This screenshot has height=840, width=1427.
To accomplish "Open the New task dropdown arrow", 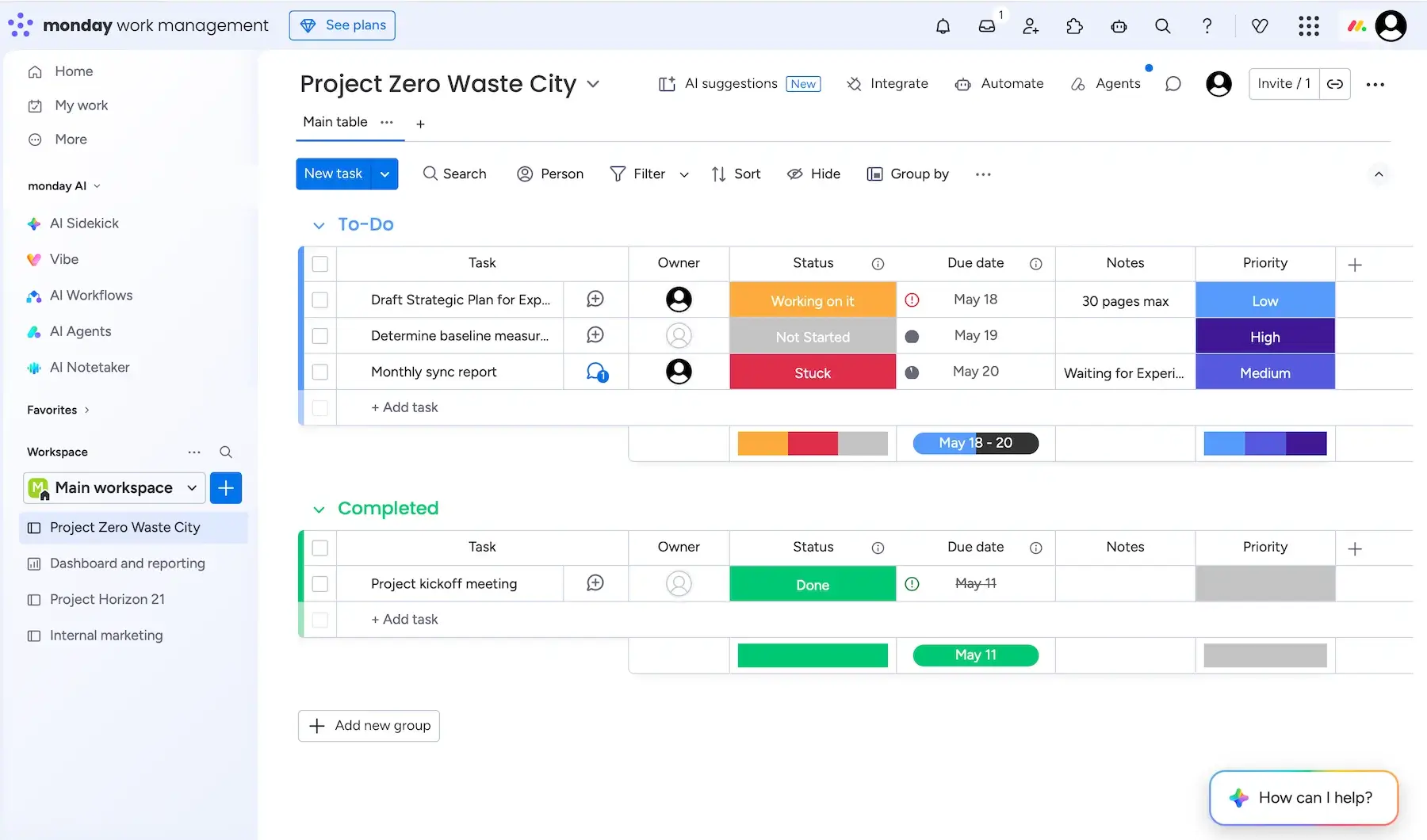I will (x=384, y=174).
